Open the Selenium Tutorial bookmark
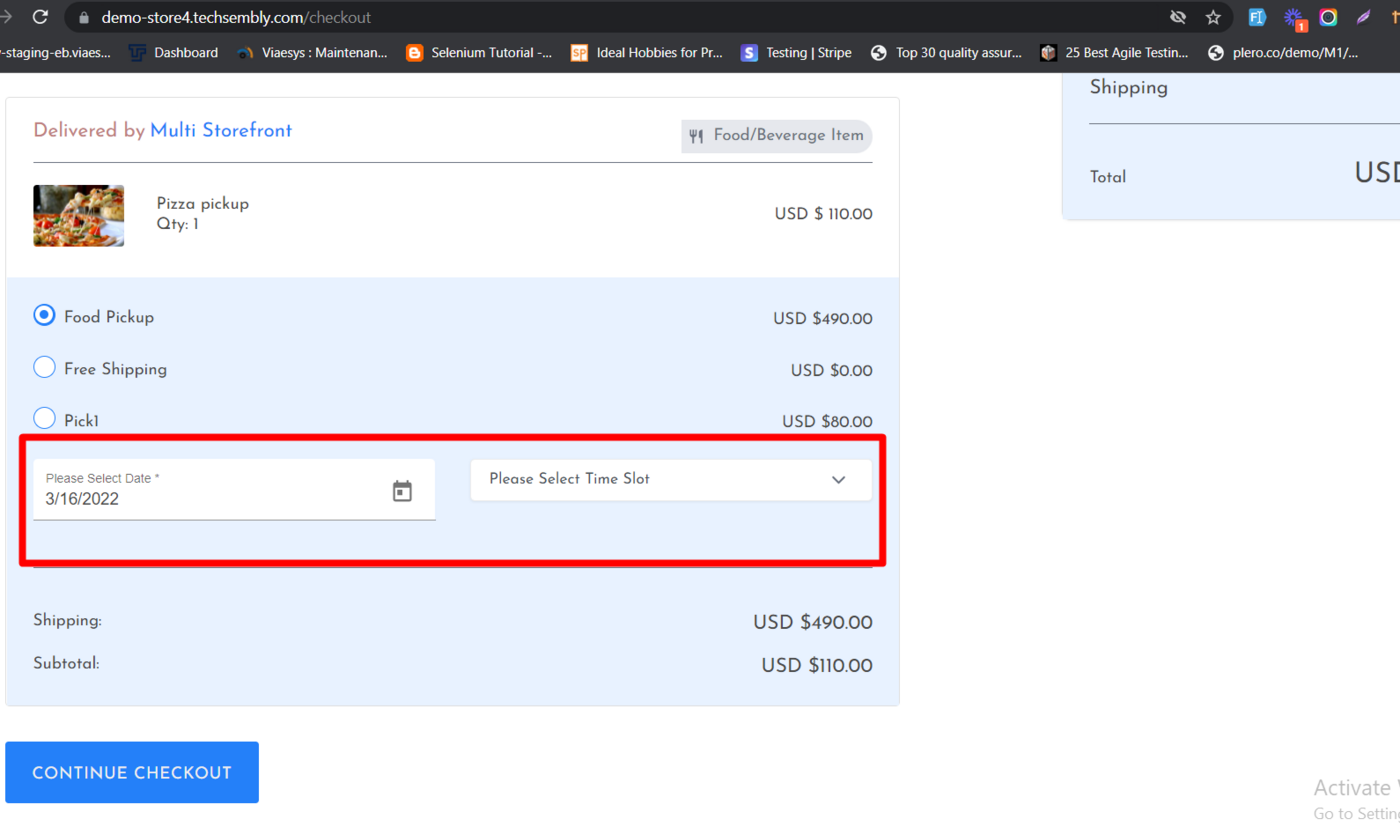This screenshot has height=827, width=1400. tap(479, 53)
